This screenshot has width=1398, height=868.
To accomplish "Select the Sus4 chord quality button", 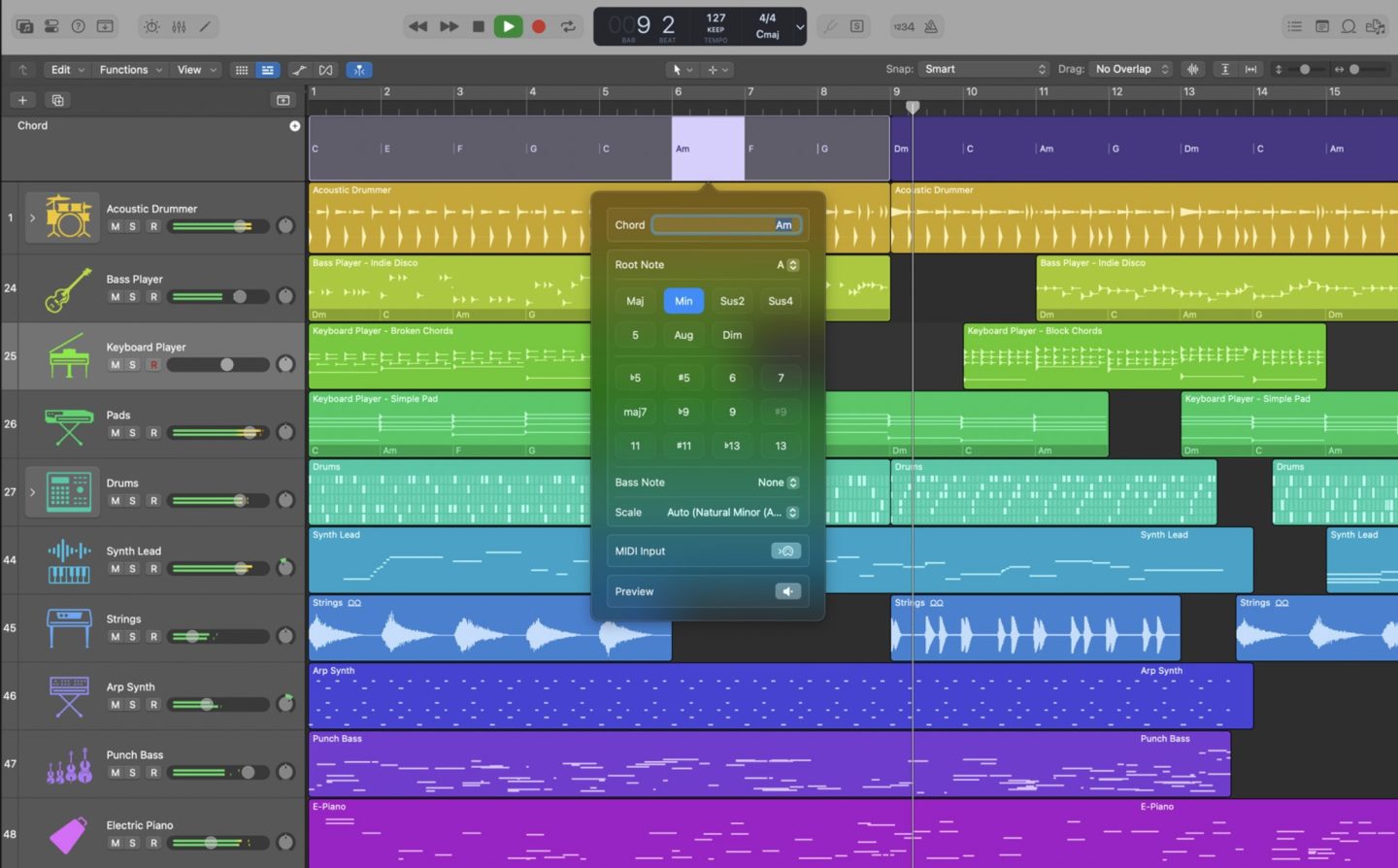I will (781, 301).
